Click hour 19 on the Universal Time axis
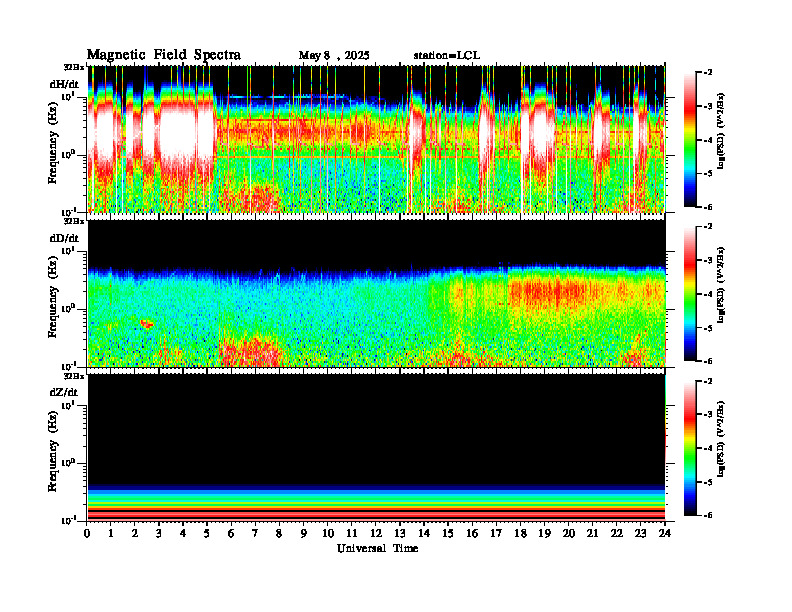 (x=544, y=533)
